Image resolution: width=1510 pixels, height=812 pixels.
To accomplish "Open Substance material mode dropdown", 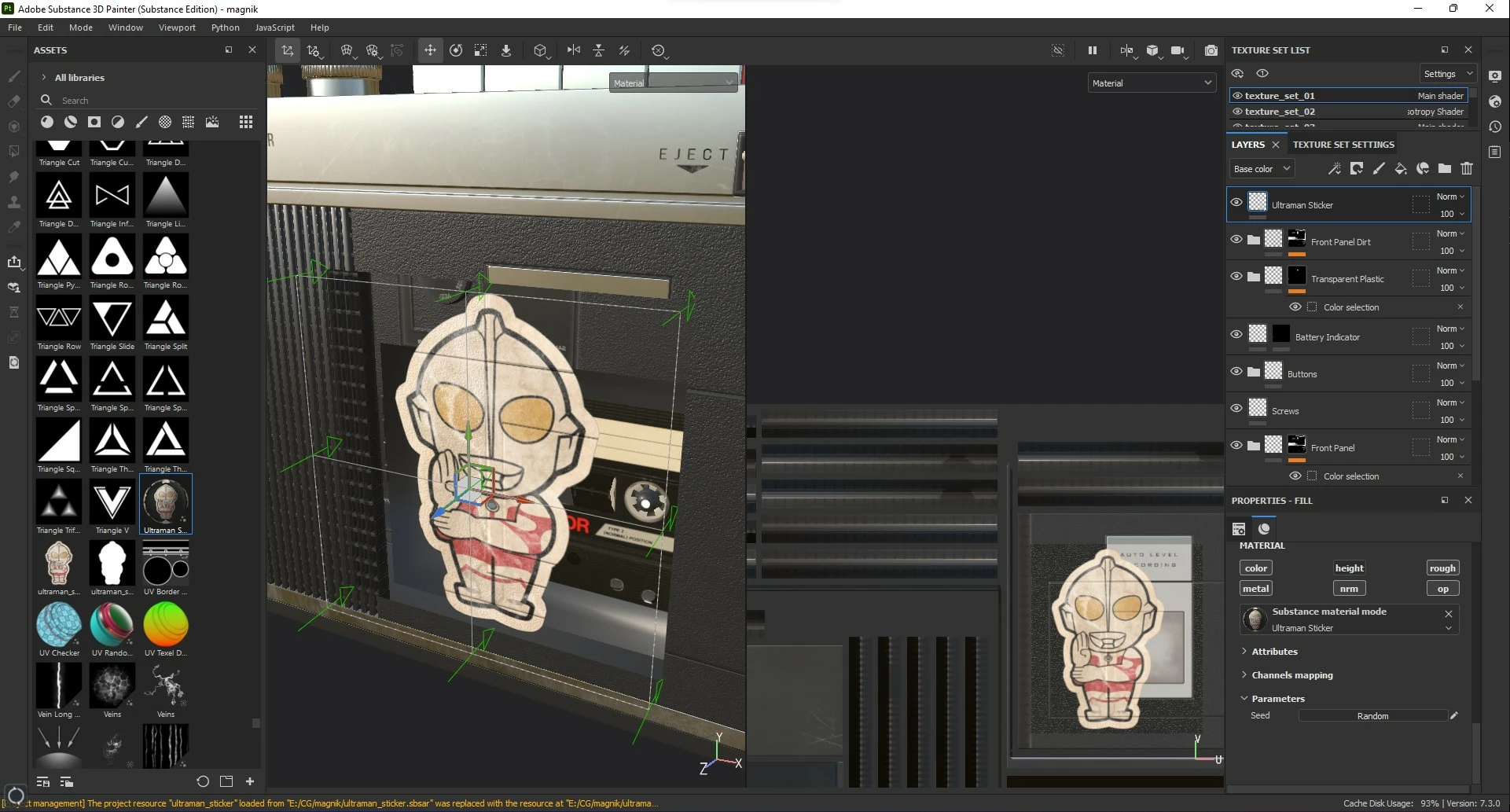I will [x=1448, y=628].
